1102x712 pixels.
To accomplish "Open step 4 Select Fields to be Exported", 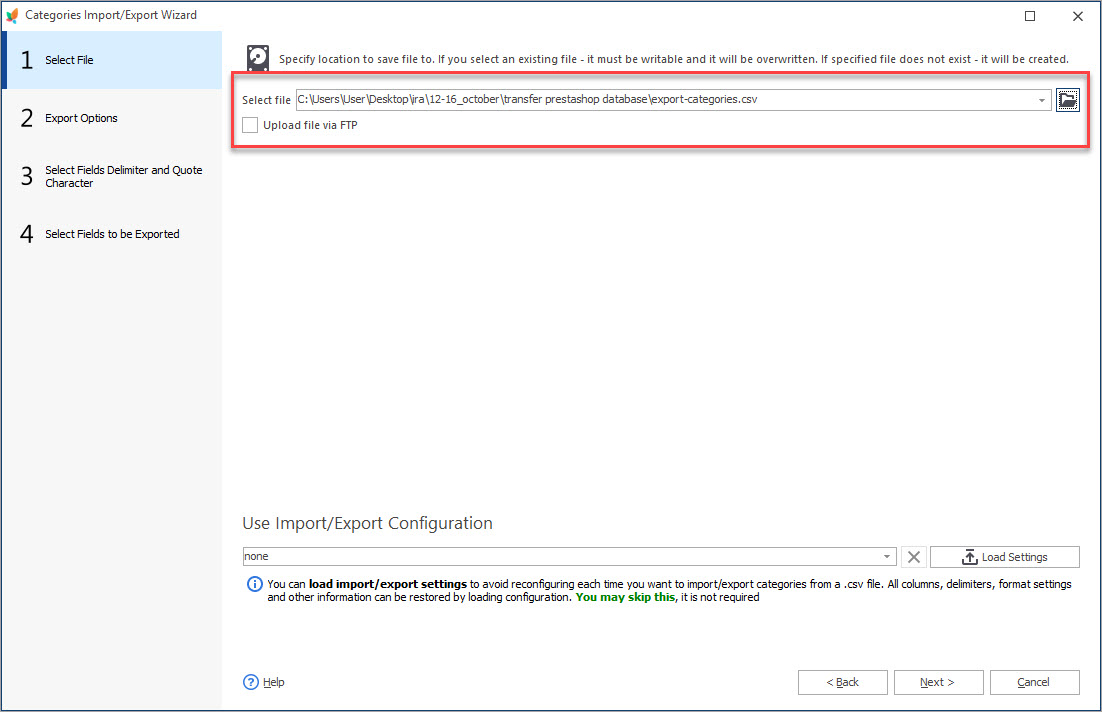I will point(112,234).
